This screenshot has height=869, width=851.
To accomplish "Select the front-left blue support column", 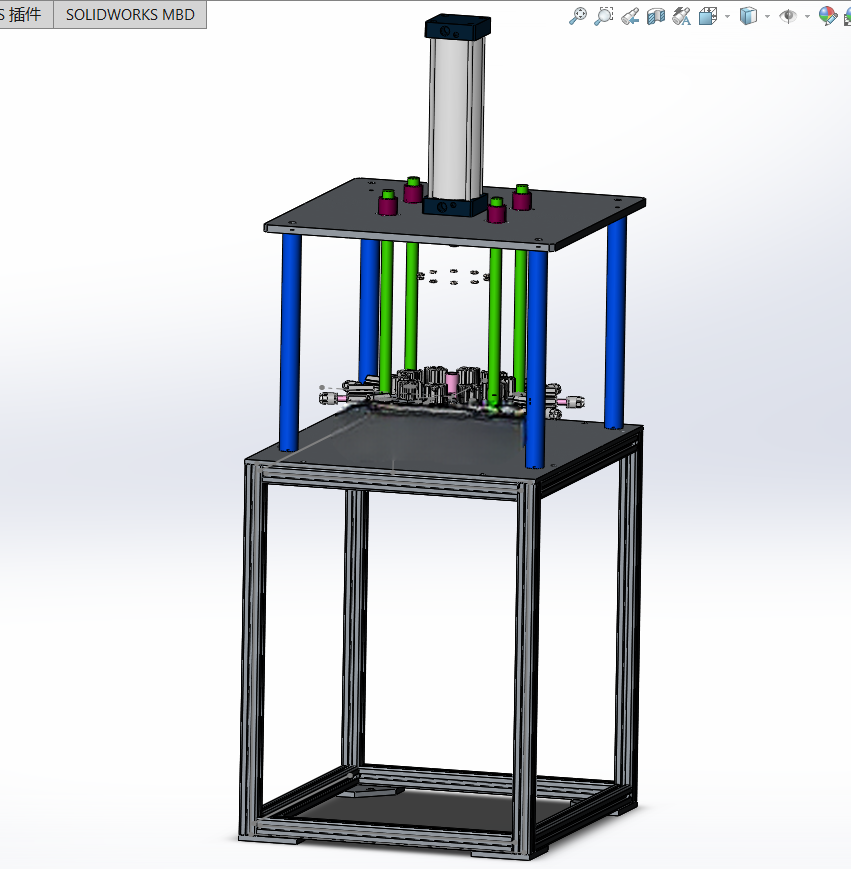I will [290, 343].
